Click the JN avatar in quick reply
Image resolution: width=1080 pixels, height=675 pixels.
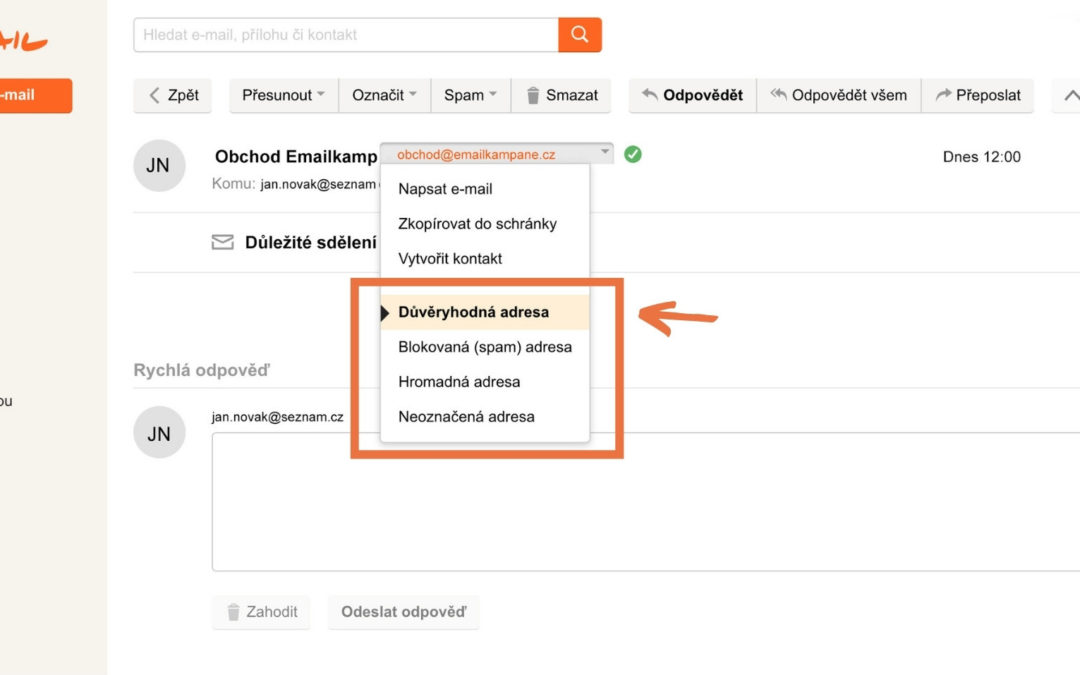pyautogui.click(x=159, y=433)
